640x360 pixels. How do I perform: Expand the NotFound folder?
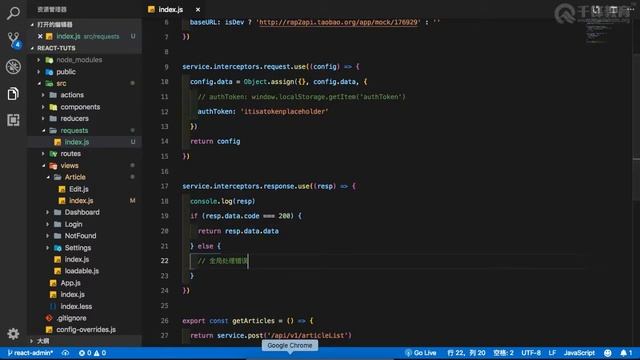point(48,236)
